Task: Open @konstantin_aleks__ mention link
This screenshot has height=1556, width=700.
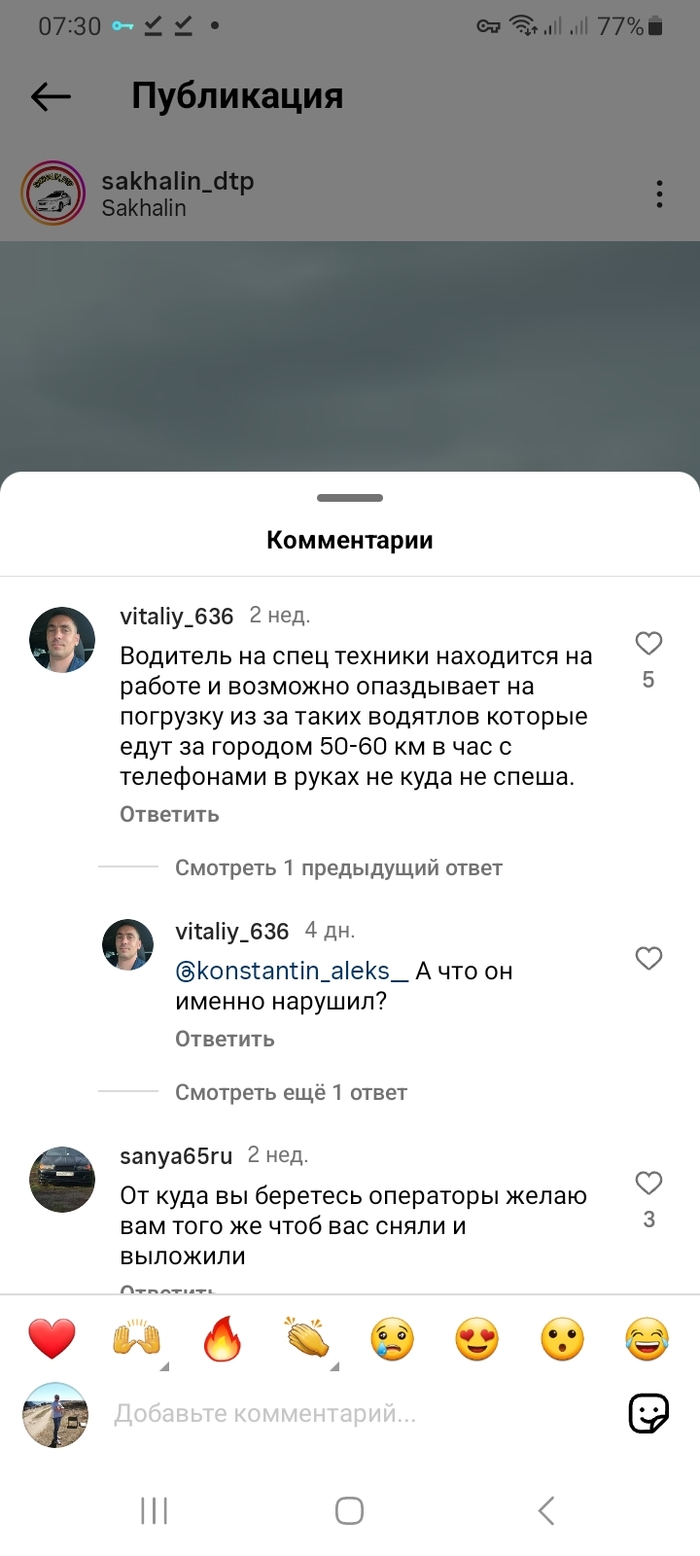Action: coord(292,971)
